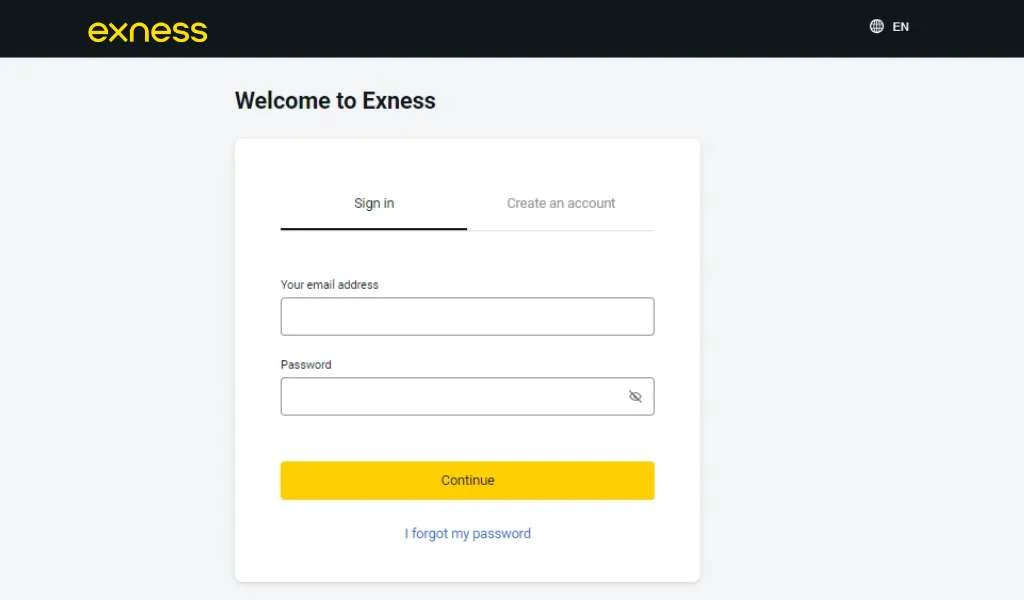Click the Your email address label
1024x600 pixels.
click(329, 284)
